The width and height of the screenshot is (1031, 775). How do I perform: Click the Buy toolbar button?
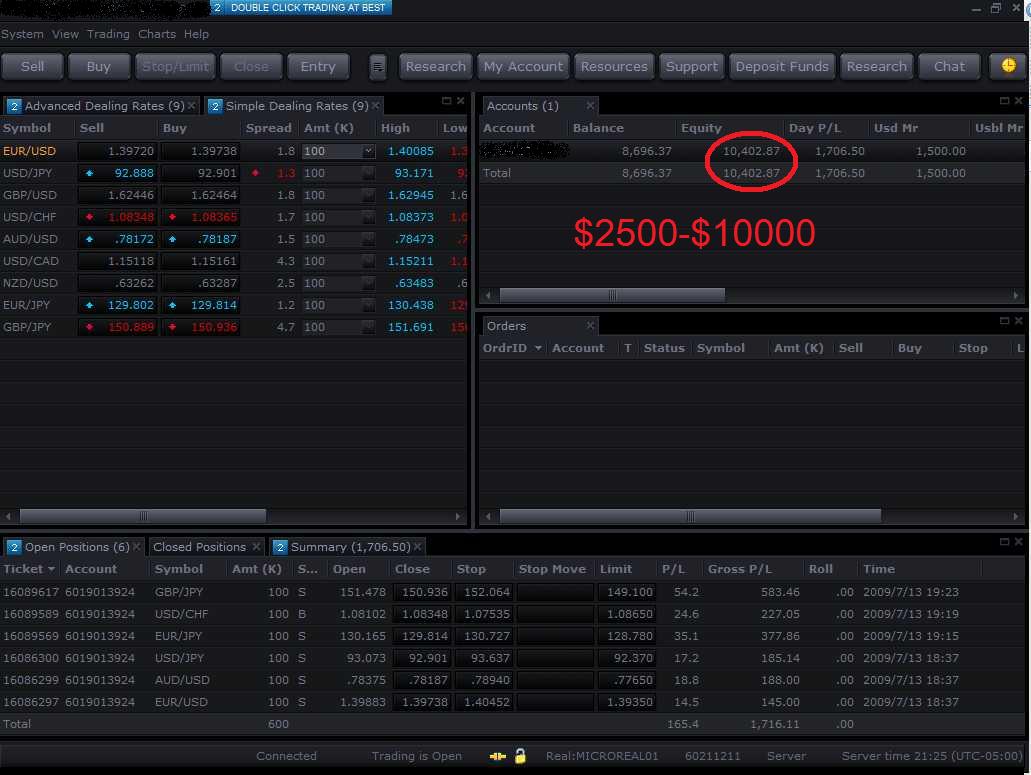99,66
